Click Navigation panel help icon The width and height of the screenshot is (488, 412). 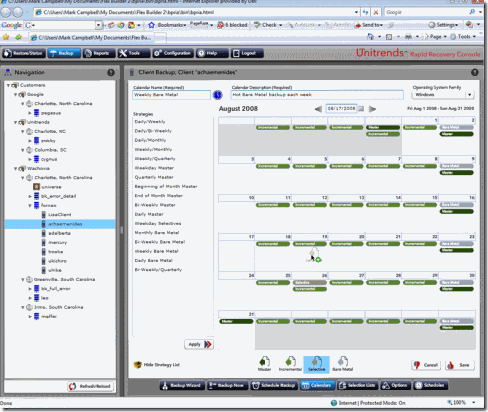point(111,72)
